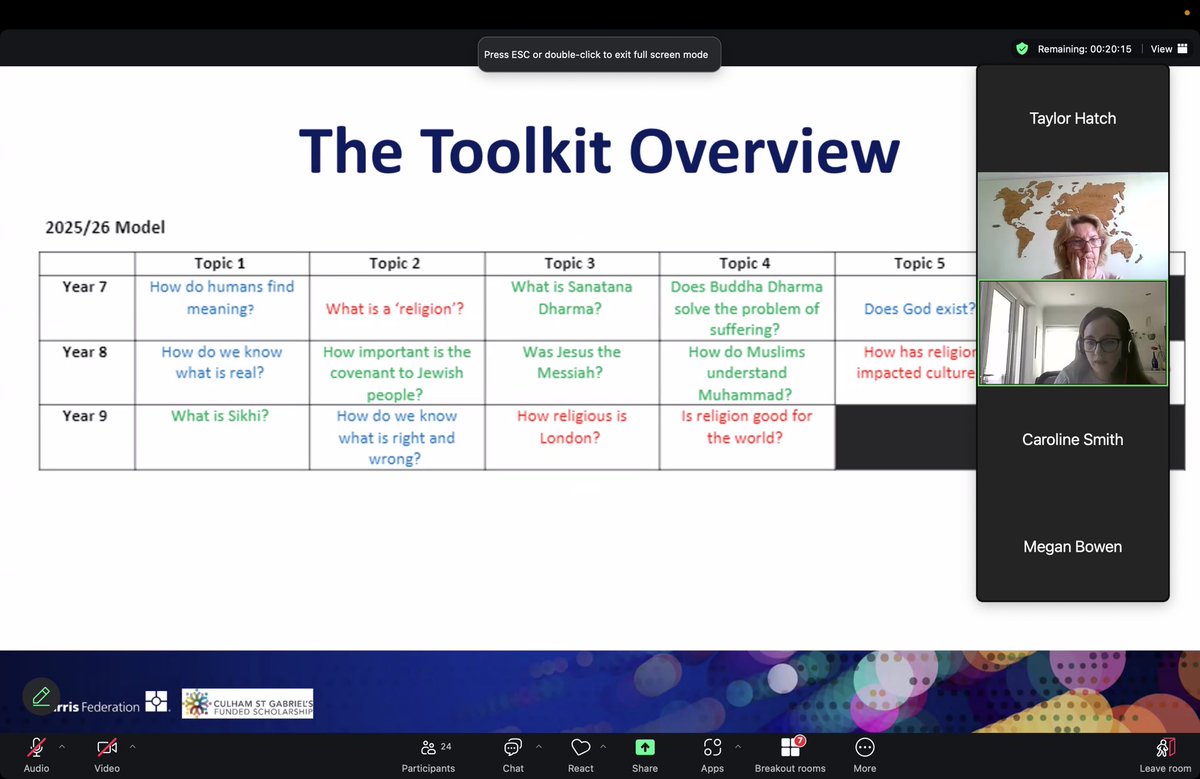Viewport: 1200px width, 779px height.
Task: Open the More options menu
Action: tap(865, 755)
